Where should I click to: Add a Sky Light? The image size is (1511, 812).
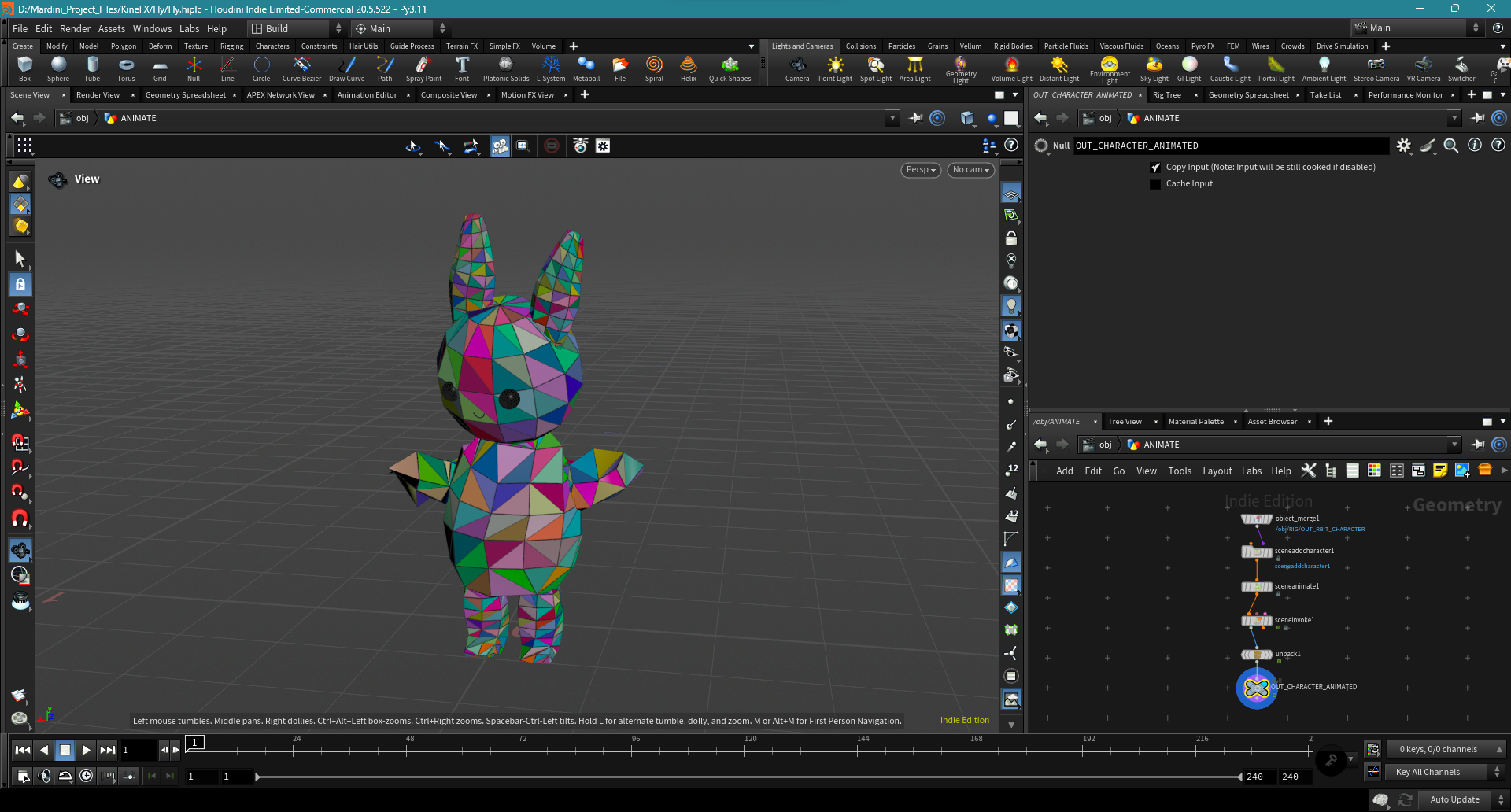click(1154, 69)
